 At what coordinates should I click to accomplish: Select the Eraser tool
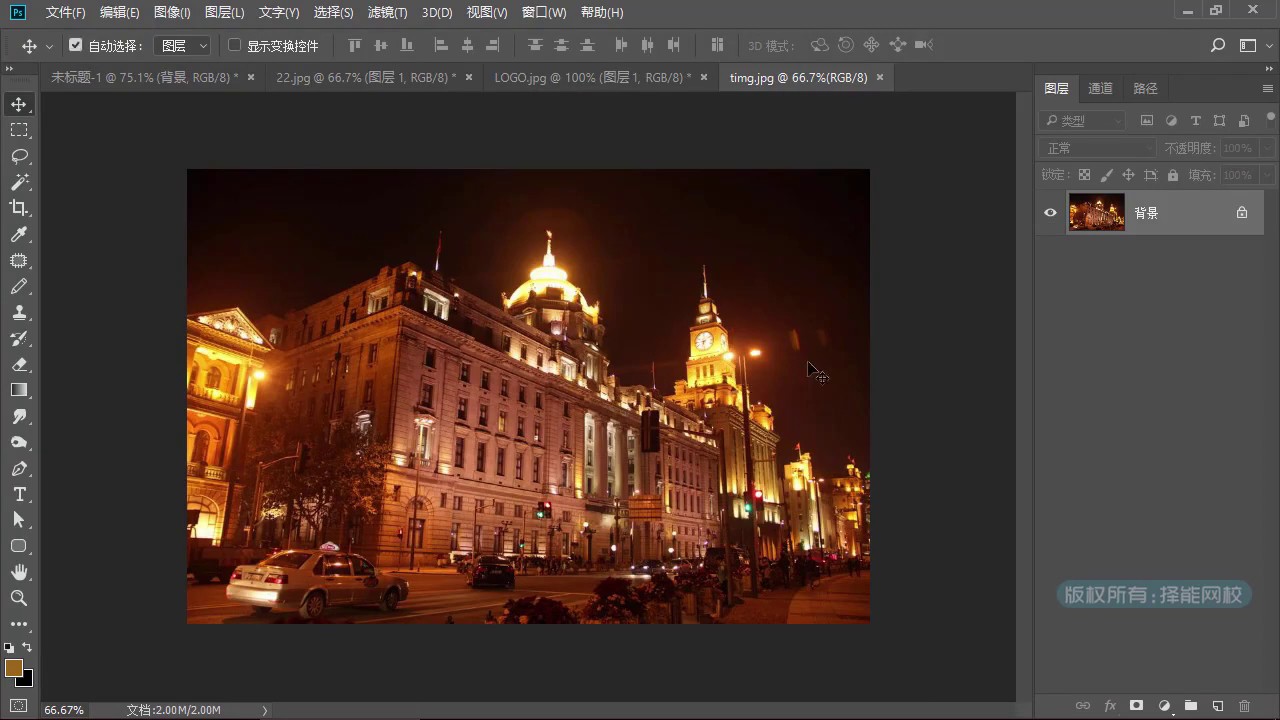(x=19, y=364)
